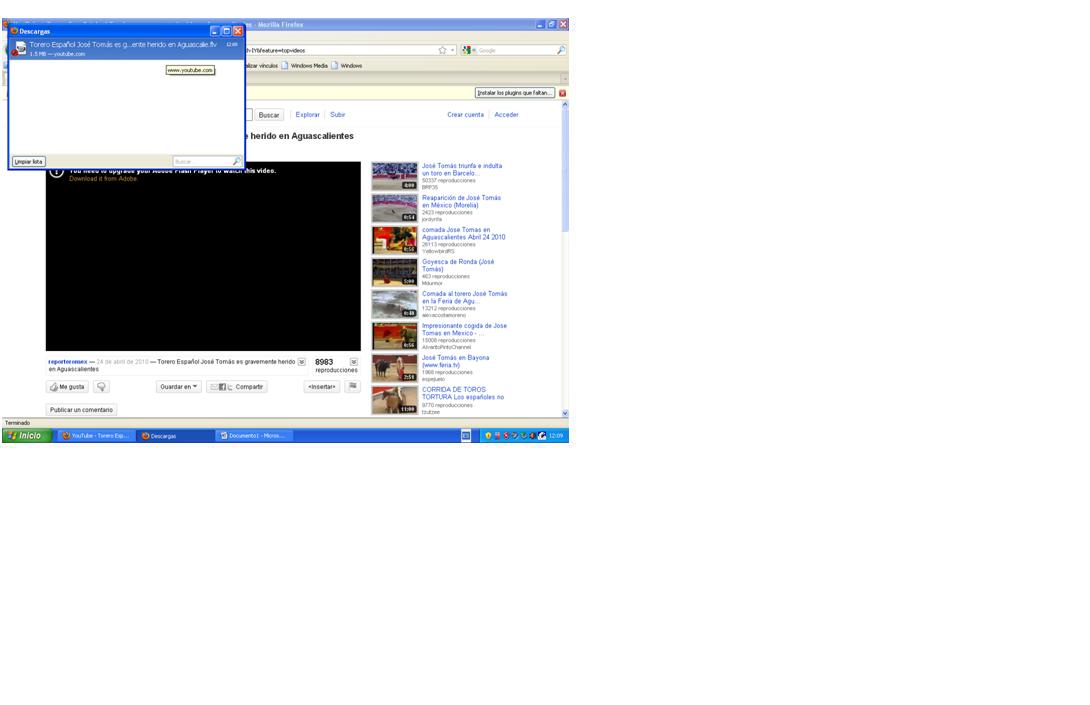The height and width of the screenshot is (705, 1090).
Task: Click the shield icon in system tray
Action: coord(488,436)
